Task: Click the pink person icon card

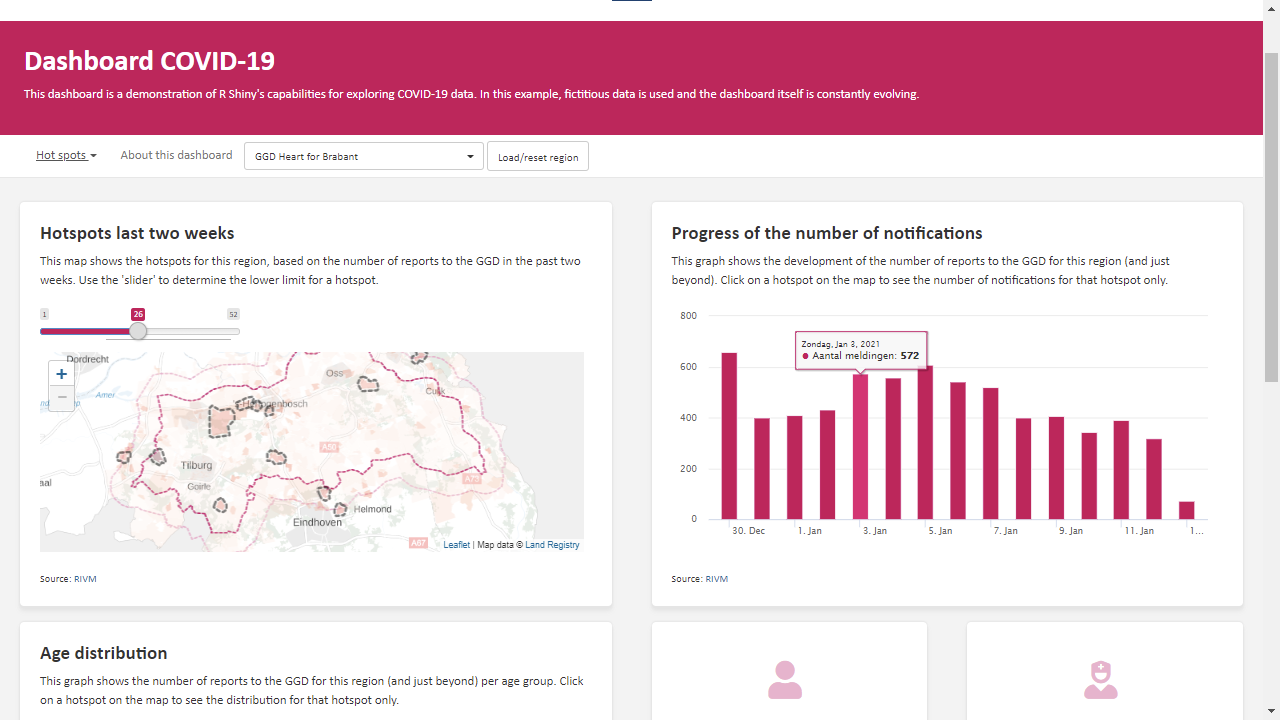Action: pos(785,679)
